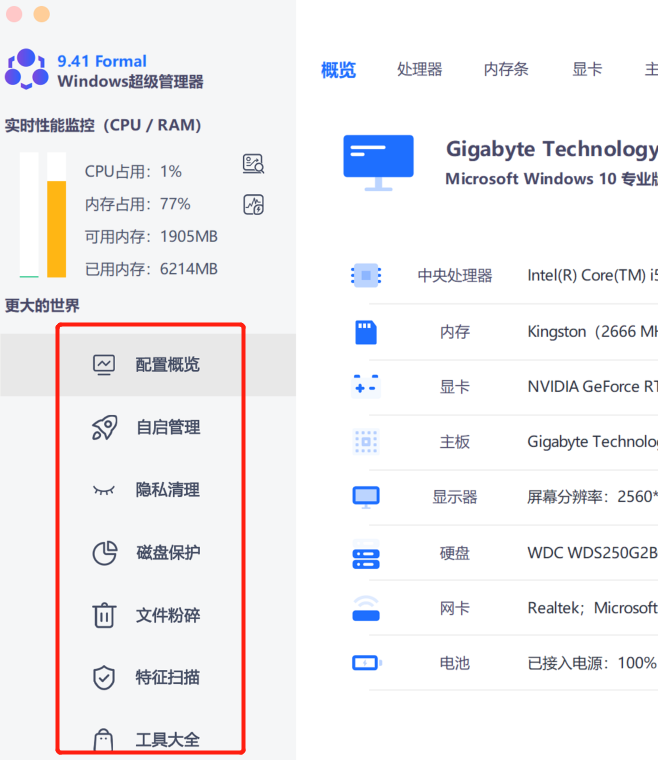Click the yellow minimize dot at top left
The image size is (658, 760).
41,14
